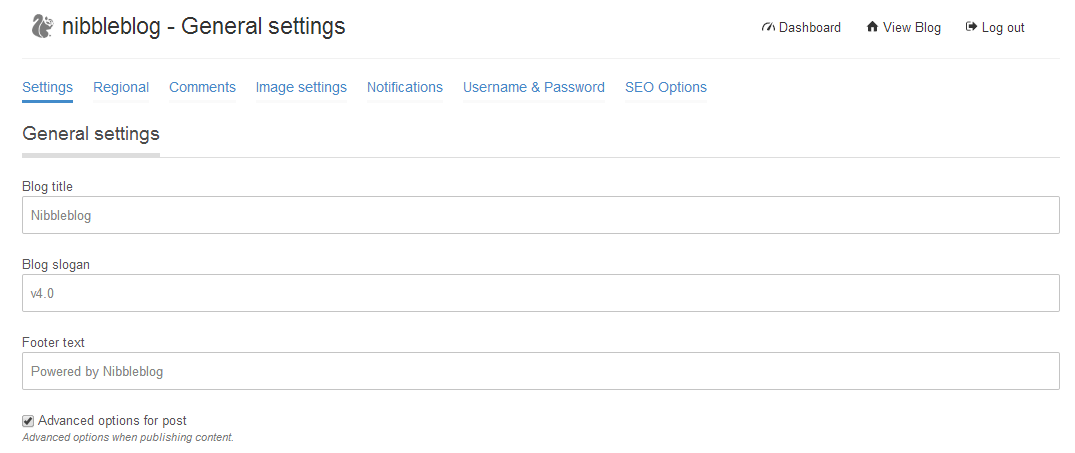Click the Blog title input field
Screen dimensions: 1075x453
point(540,215)
